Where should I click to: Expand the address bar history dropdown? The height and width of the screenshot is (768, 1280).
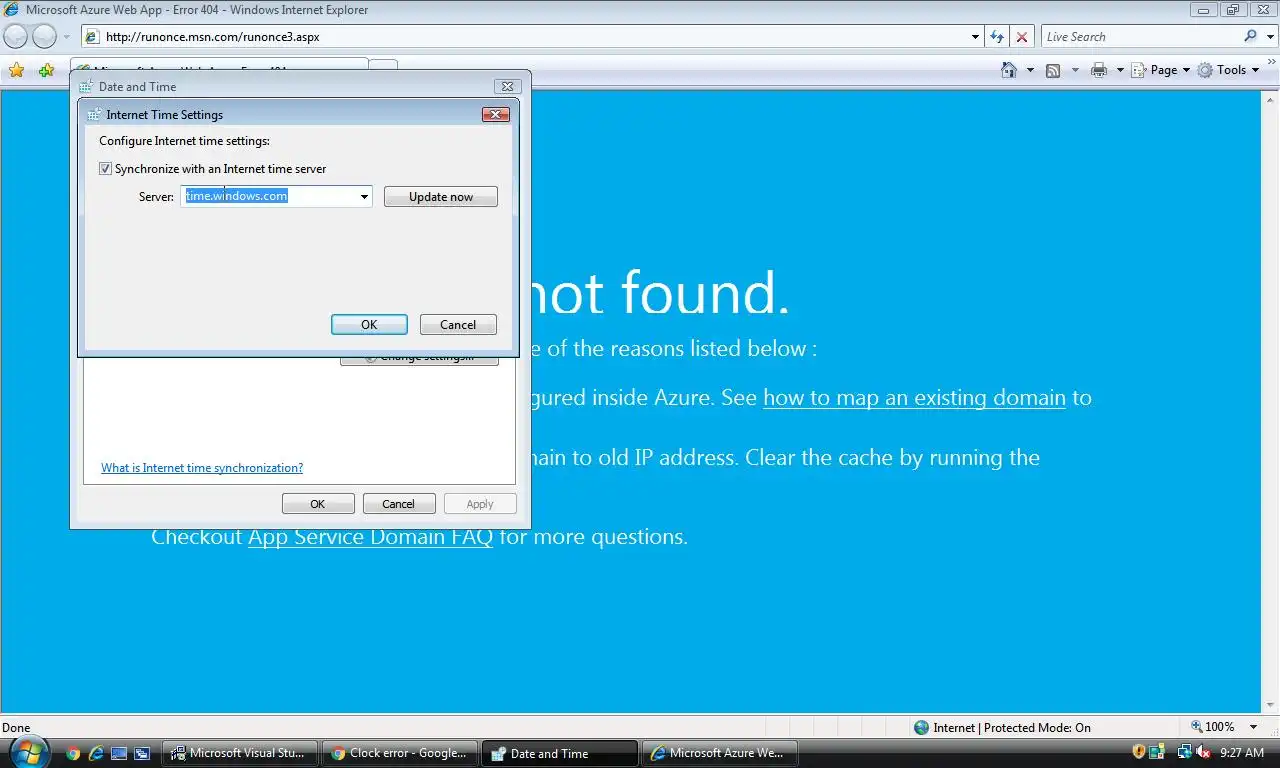click(976, 37)
